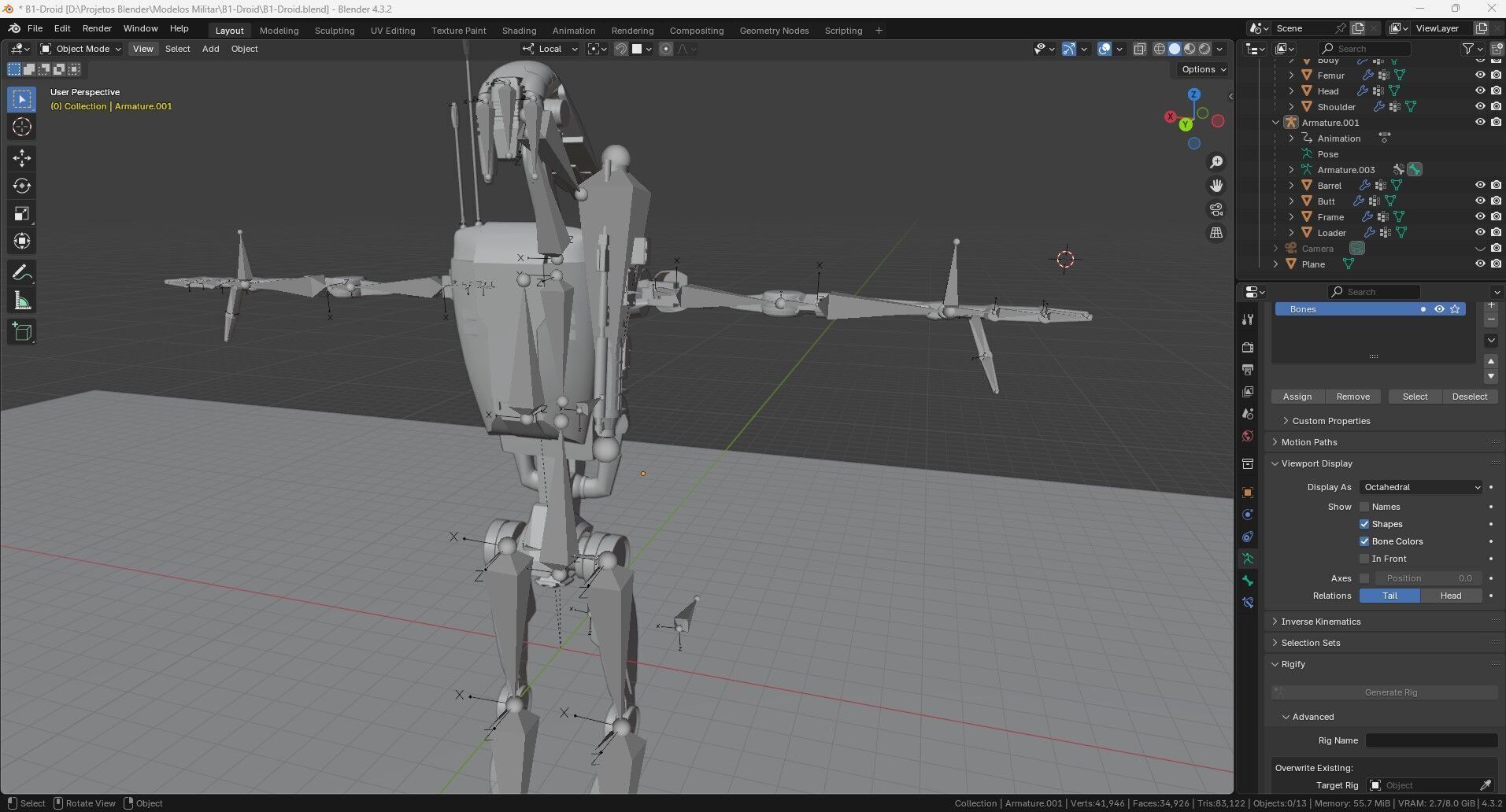
Task: Select the Annotate tool
Action: click(x=22, y=273)
